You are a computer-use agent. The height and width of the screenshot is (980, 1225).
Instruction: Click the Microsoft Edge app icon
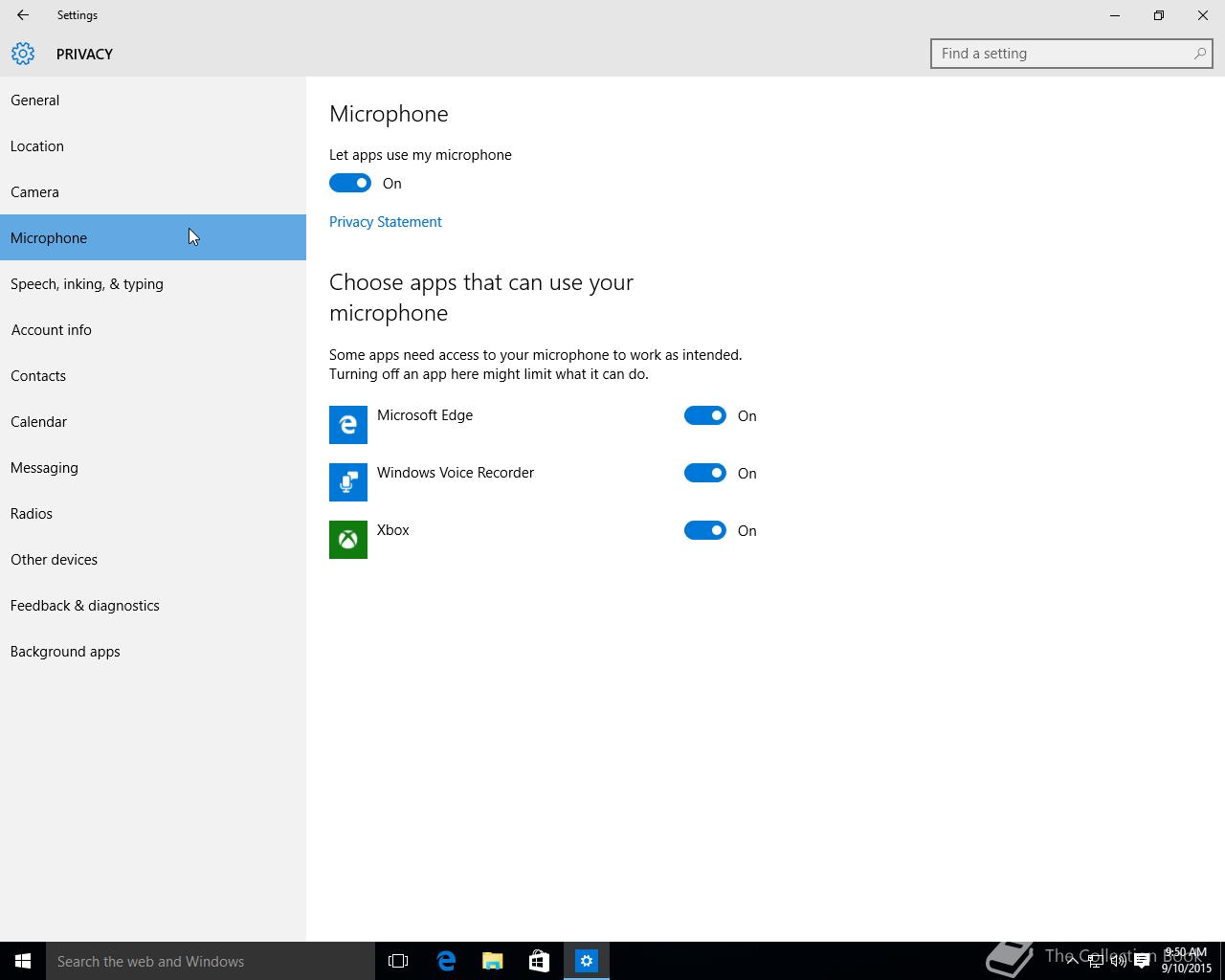click(x=348, y=425)
